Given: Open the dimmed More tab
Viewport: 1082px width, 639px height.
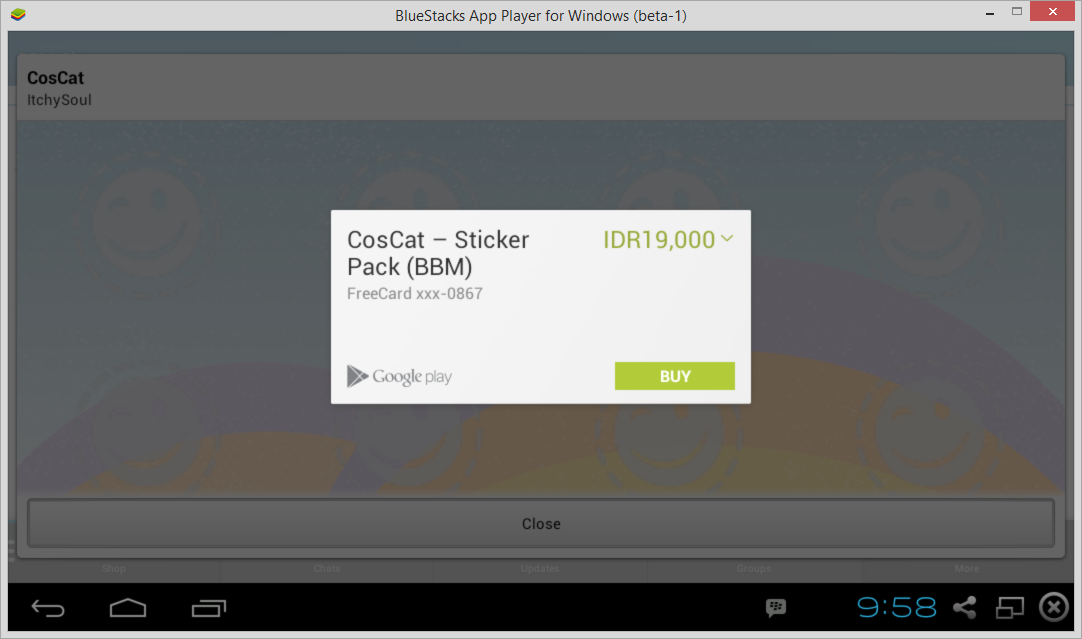Looking at the screenshot, I should tap(967, 569).
